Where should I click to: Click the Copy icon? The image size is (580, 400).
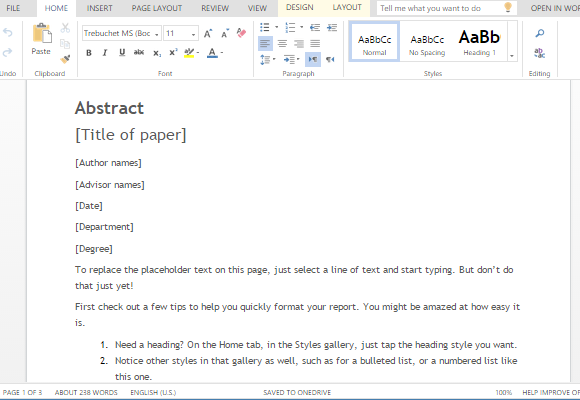tap(65, 44)
